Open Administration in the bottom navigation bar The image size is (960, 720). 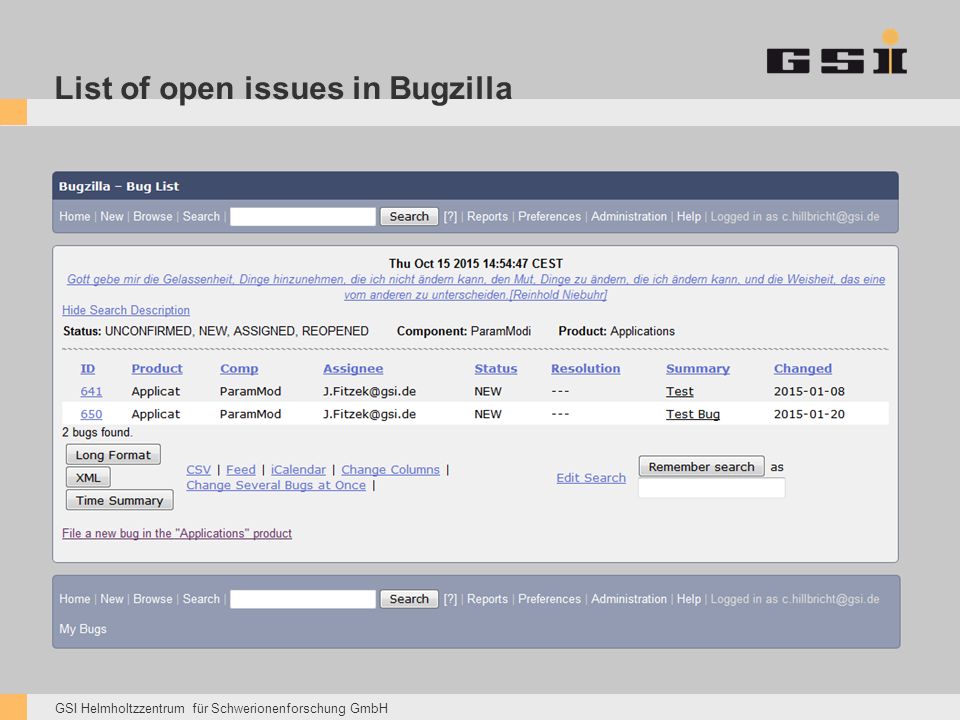(629, 599)
